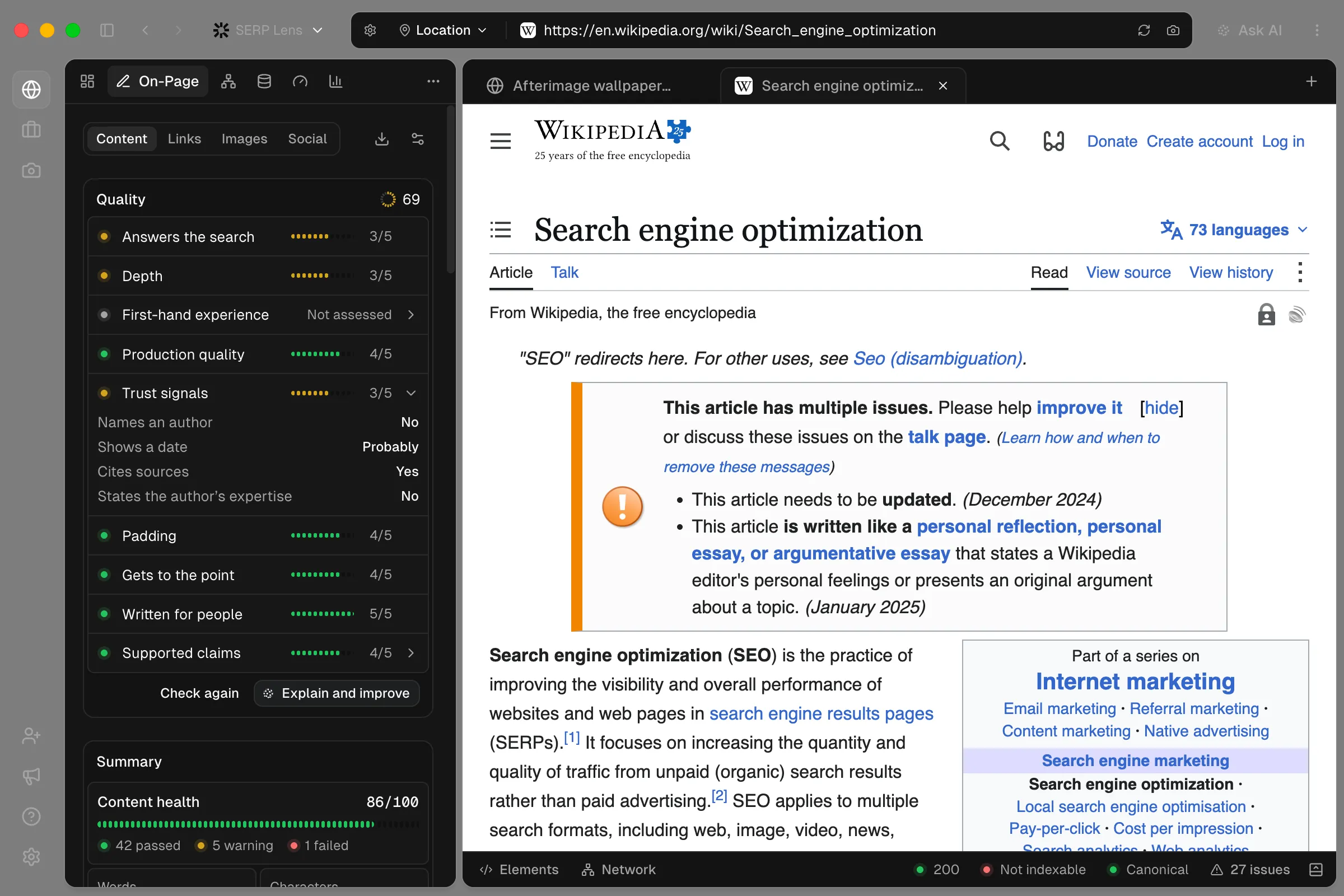Image resolution: width=1344 pixels, height=896 pixels.
Task: Open the Wikipedia hamburger main menu
Action: coord(501,141)
